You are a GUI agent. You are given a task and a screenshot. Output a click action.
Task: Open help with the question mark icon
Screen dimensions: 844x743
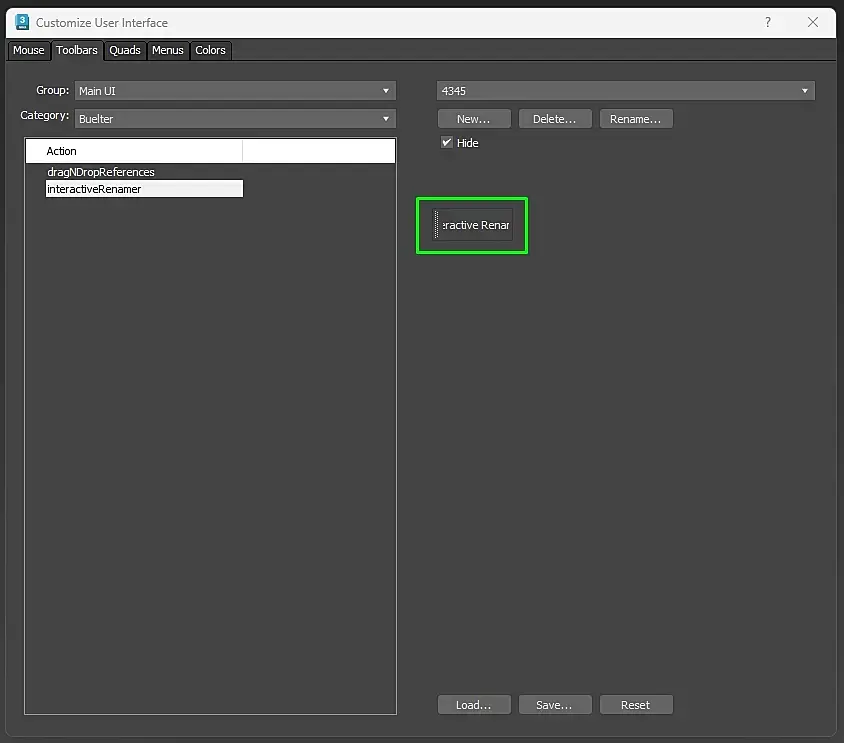pos(768,22)
